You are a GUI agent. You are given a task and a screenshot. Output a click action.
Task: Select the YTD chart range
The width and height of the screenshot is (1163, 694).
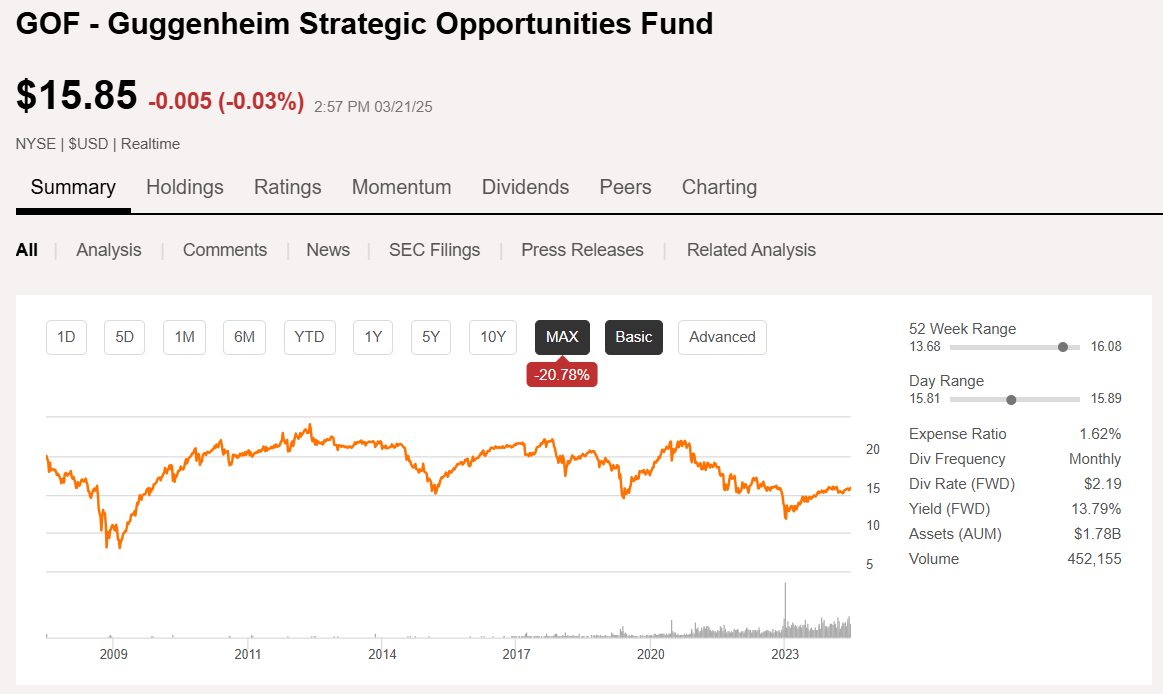point(309,337)
